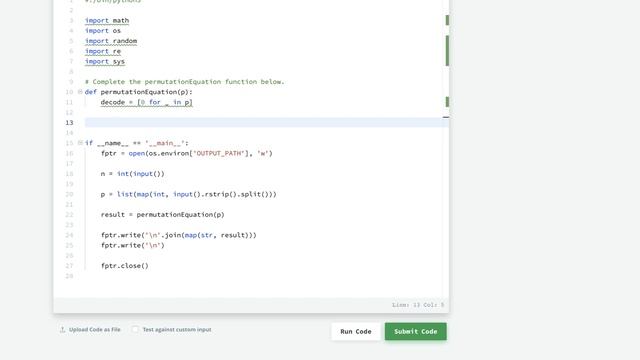
Task: Click line number 13 in the gutter
Action: click(69, 122)
